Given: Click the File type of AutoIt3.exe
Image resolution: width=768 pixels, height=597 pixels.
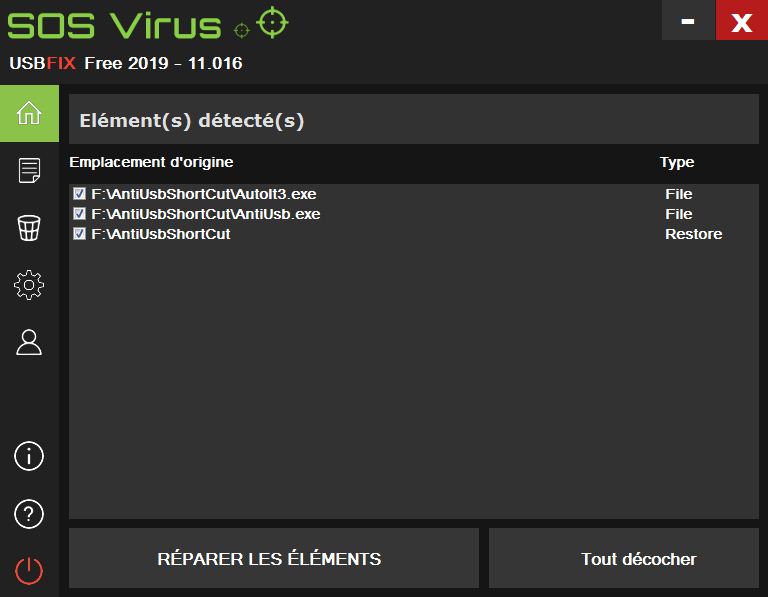Looking at the screenshot, I should pos(678,194).
